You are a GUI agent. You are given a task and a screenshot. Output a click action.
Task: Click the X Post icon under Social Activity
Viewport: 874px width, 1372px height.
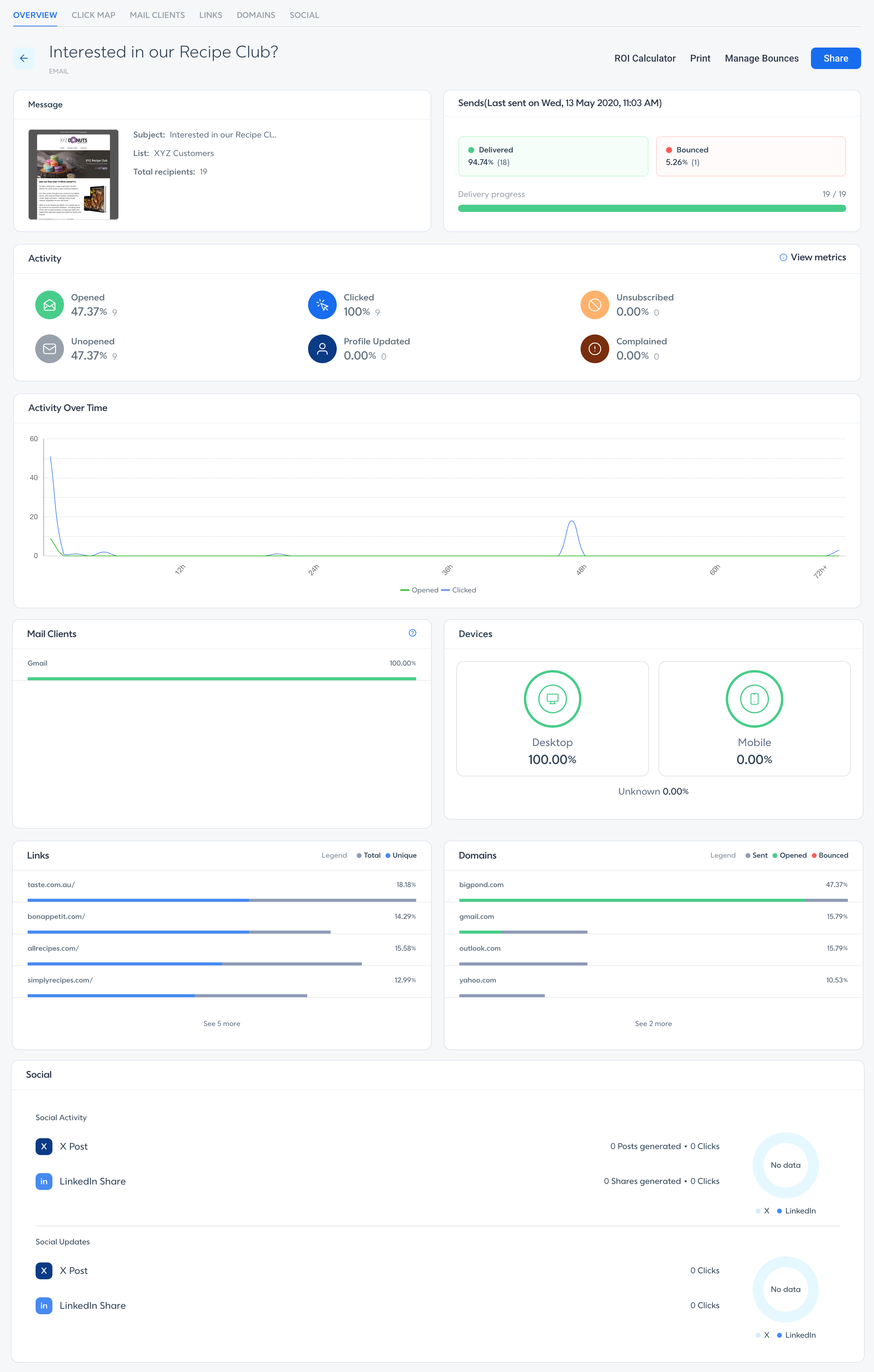coord(44,1146)
